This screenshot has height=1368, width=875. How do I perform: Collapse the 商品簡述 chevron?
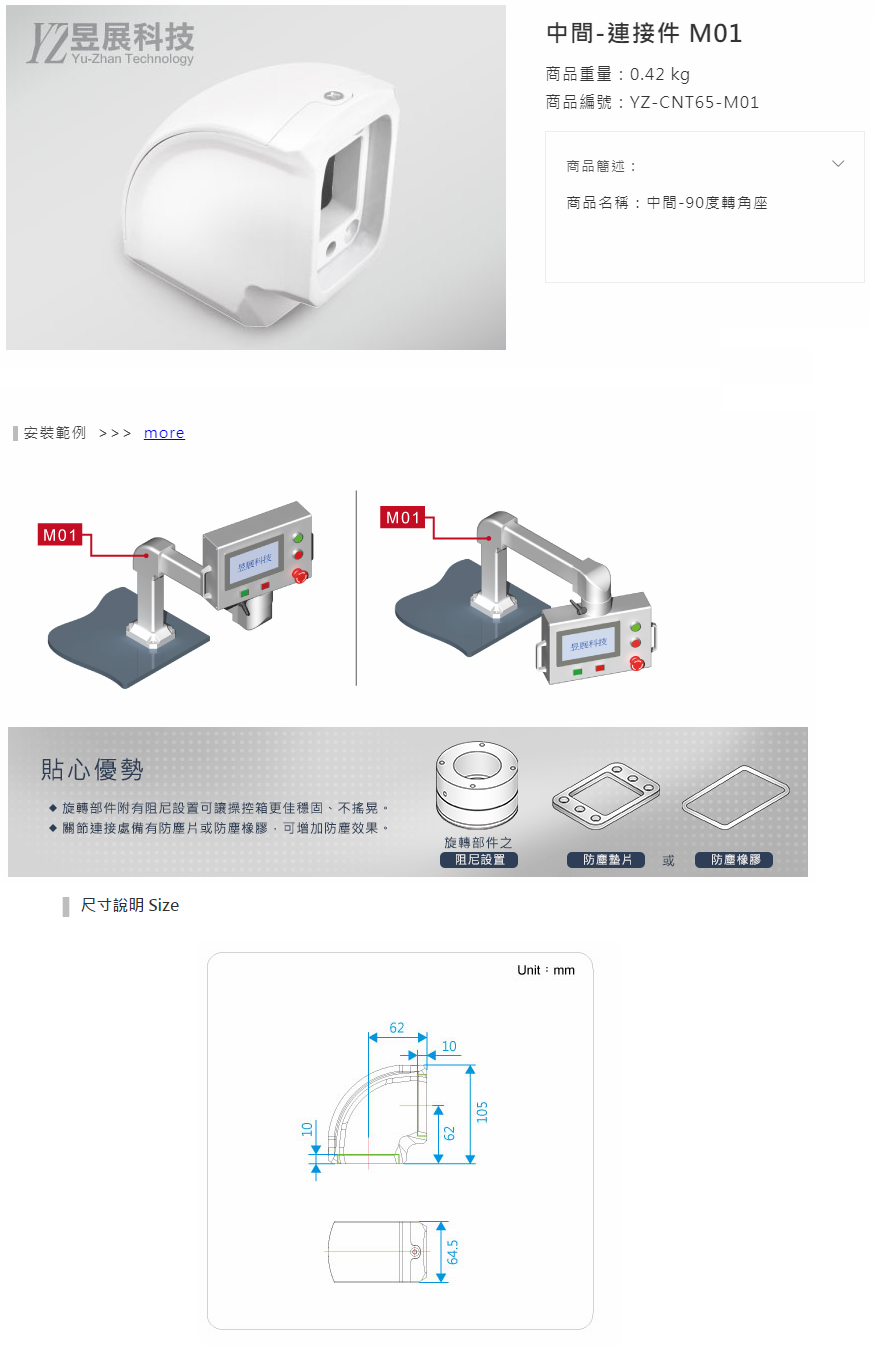tap(838, 164)
